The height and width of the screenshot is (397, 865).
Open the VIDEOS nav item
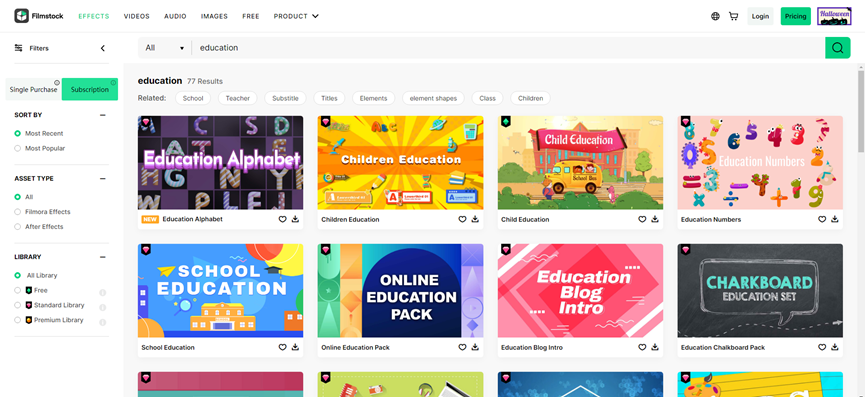click(137, 17)
